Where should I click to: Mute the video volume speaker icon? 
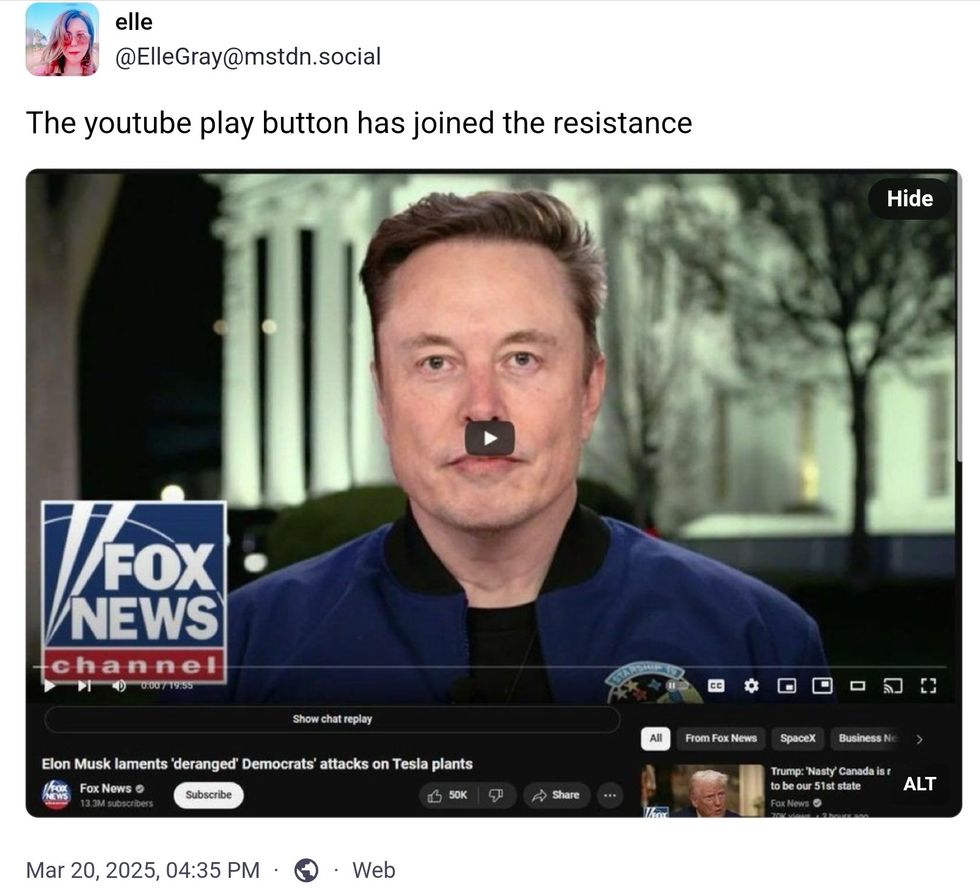tap(119, 686)
